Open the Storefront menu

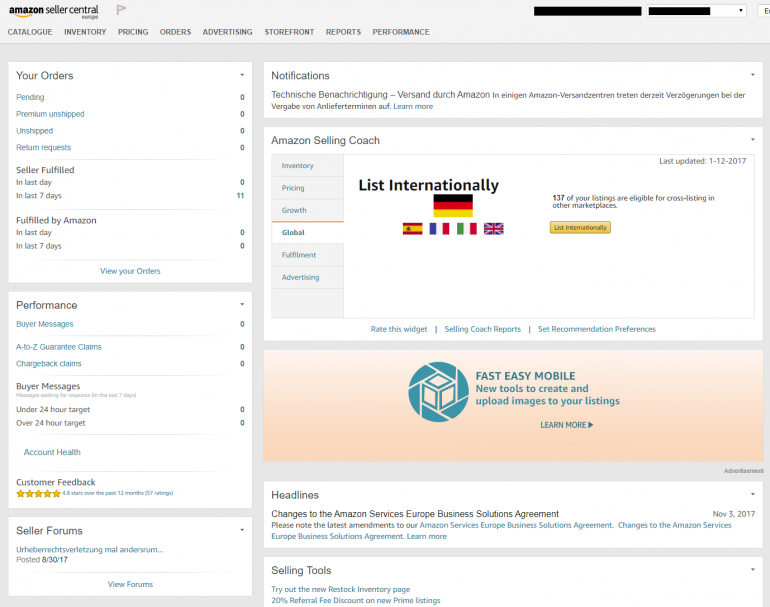pyautogui.click(x=289, y=32)
